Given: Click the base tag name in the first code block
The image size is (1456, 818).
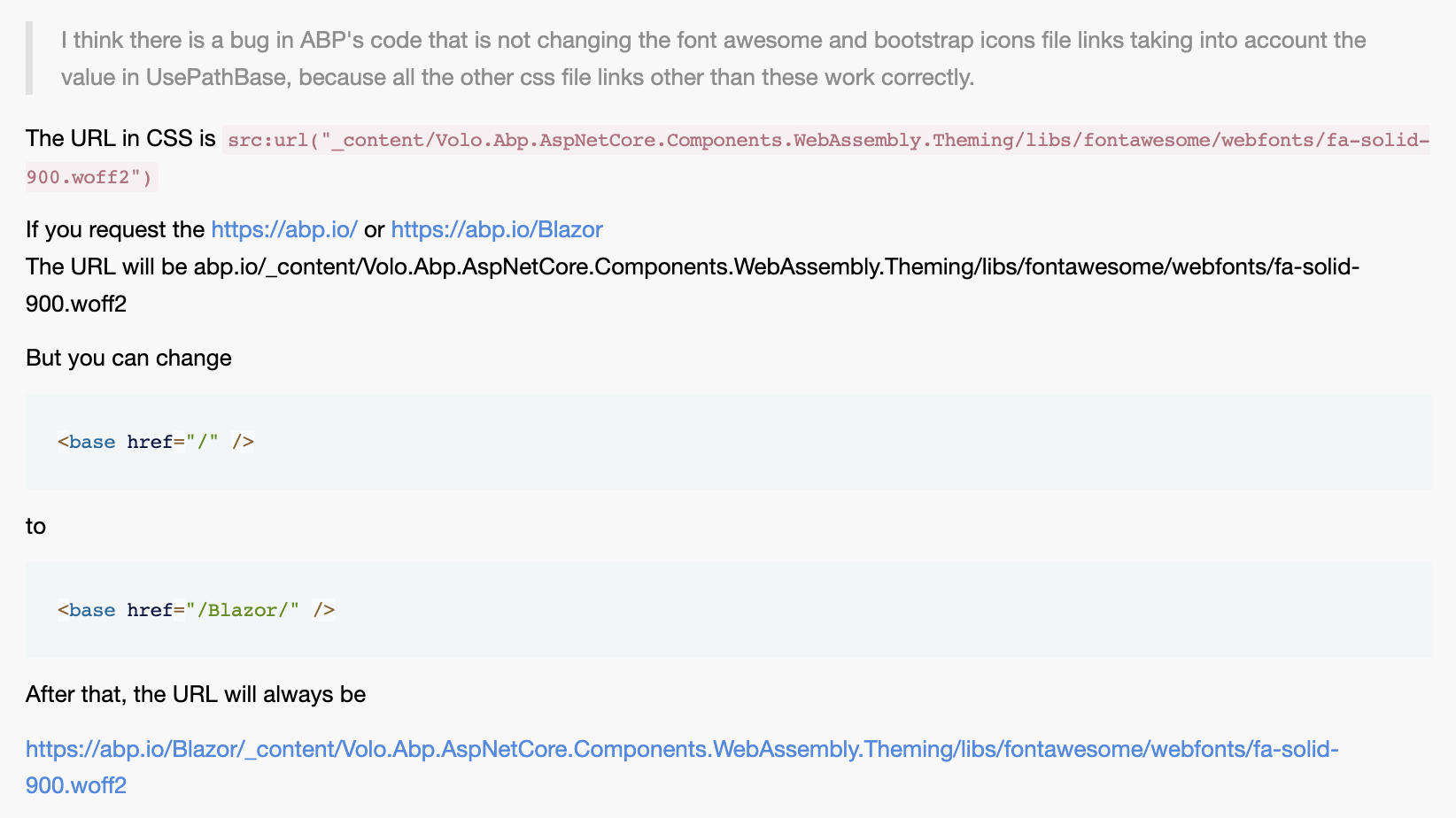Looking at the screenshot, I should point(92,442).
